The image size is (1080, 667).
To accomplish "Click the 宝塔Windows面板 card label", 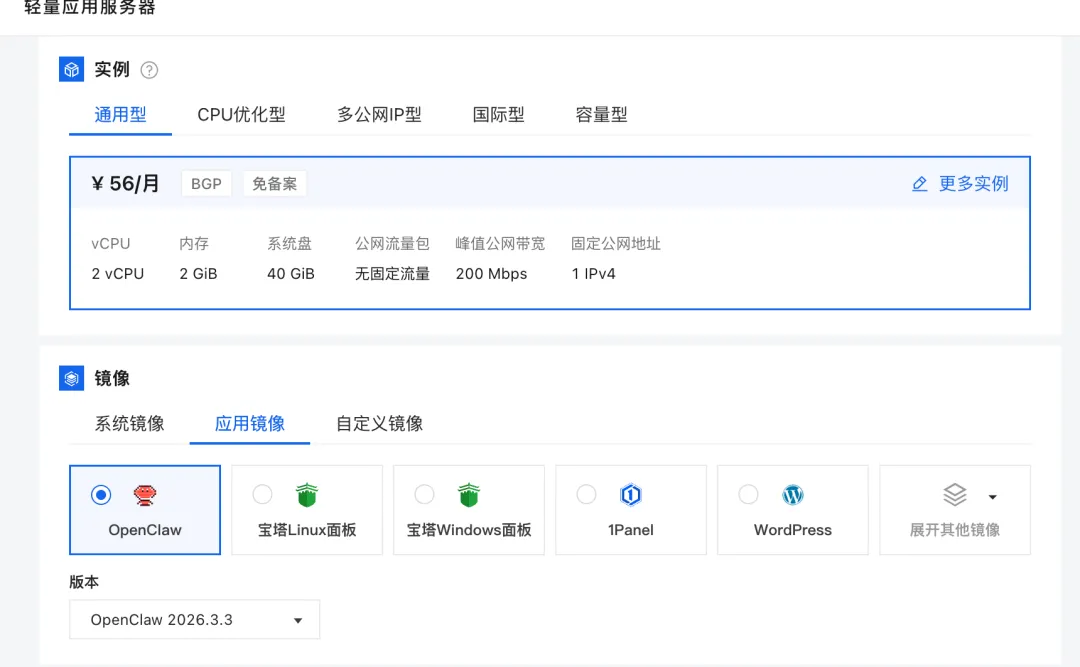I will pyautogui.click(x=468, y=530).
